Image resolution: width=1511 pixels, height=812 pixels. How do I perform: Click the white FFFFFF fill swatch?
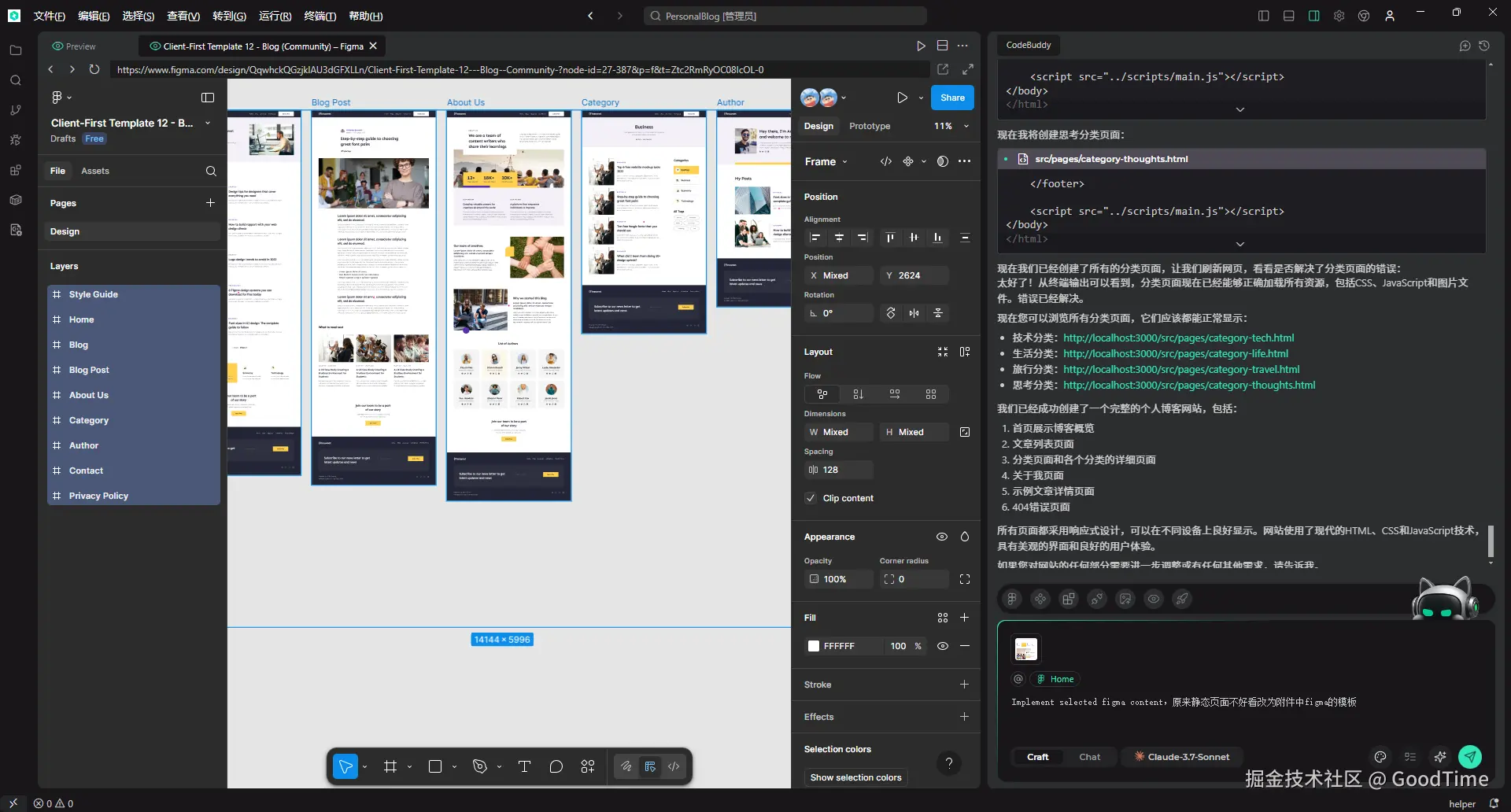pyautogui.click(x=814, y=646)
